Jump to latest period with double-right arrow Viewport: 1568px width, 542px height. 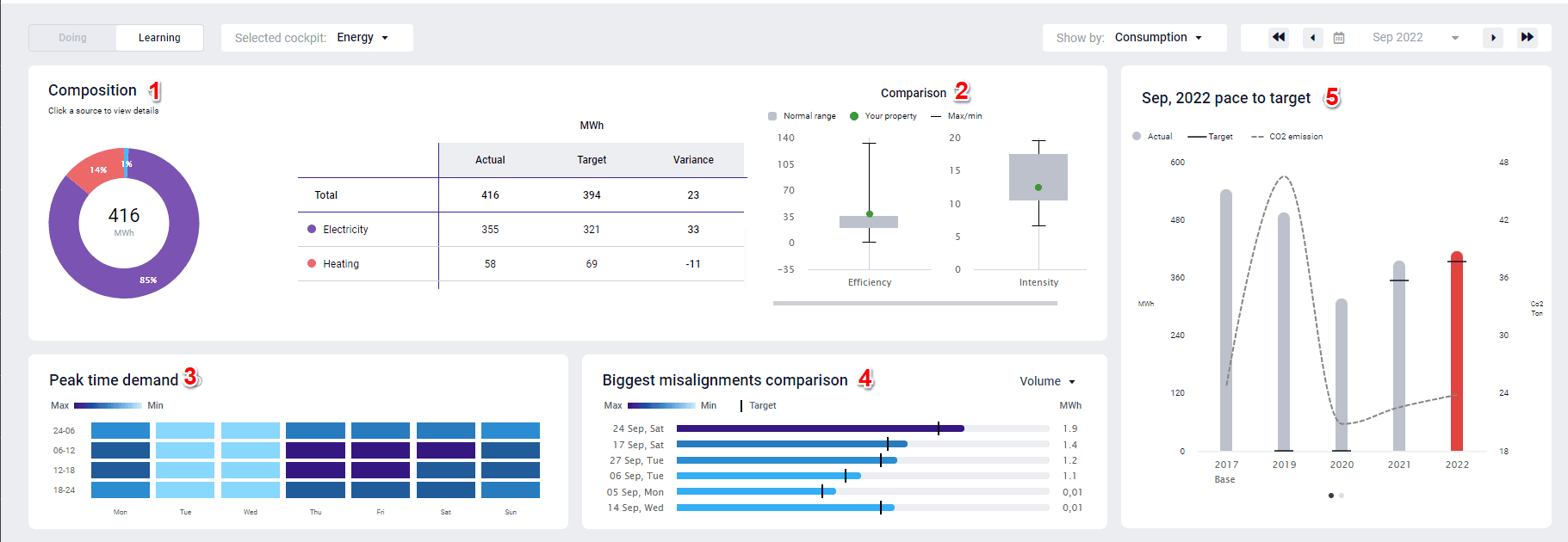(x=1527, y=38)
